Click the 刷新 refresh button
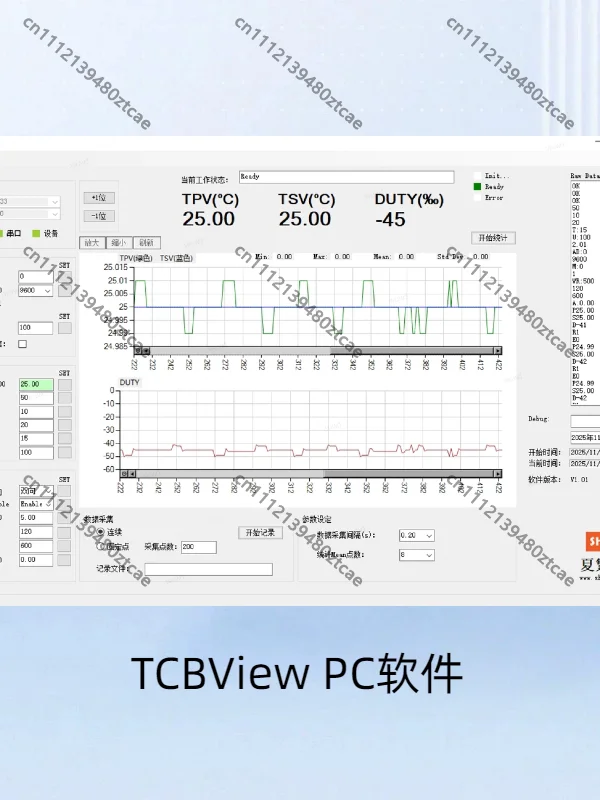This screenshot has width=600, height=800. pos(146,242)
